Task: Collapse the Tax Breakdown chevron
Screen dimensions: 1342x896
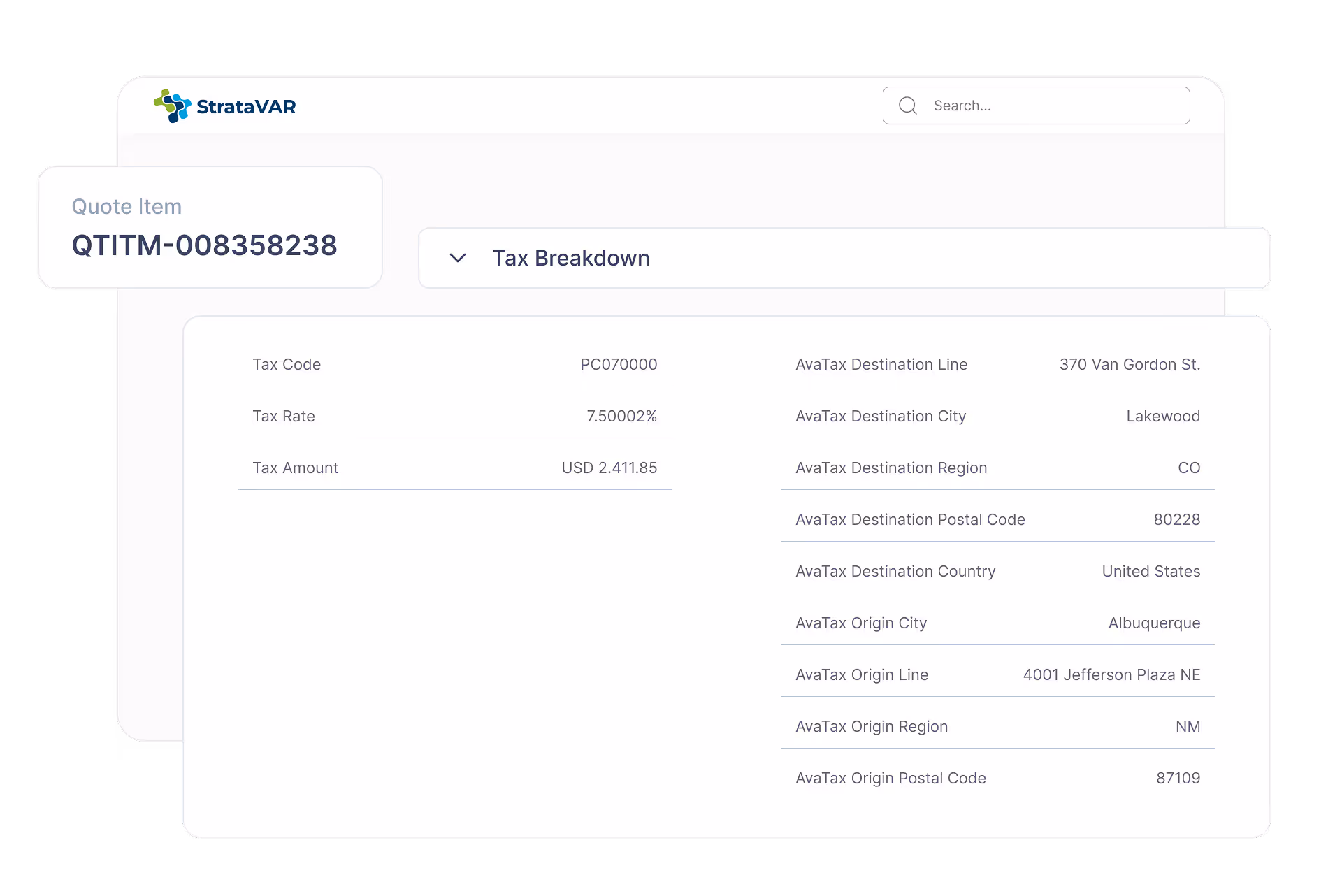Action: (x=458, y=258)
